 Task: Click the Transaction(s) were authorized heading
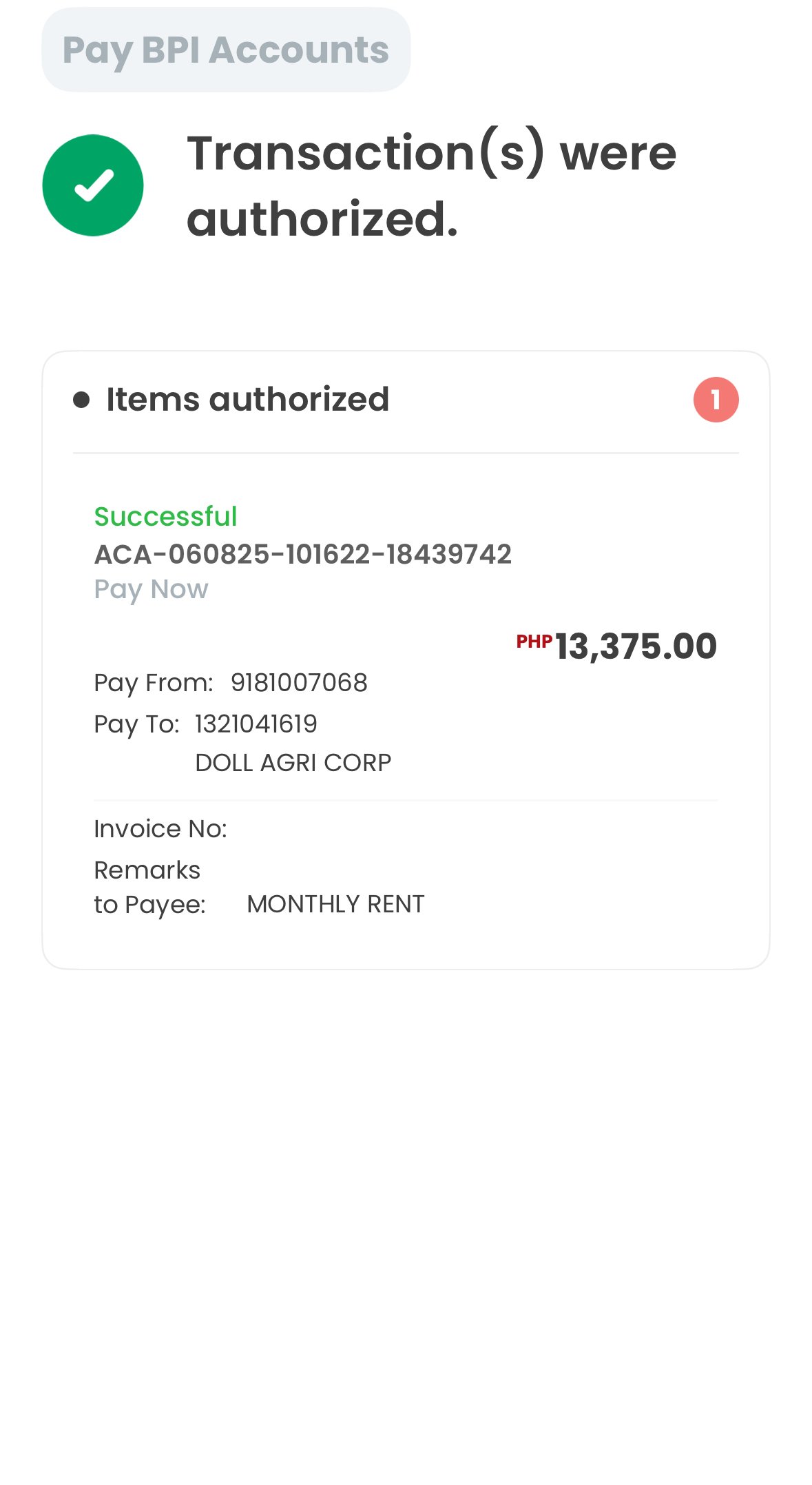click(431, 185)
